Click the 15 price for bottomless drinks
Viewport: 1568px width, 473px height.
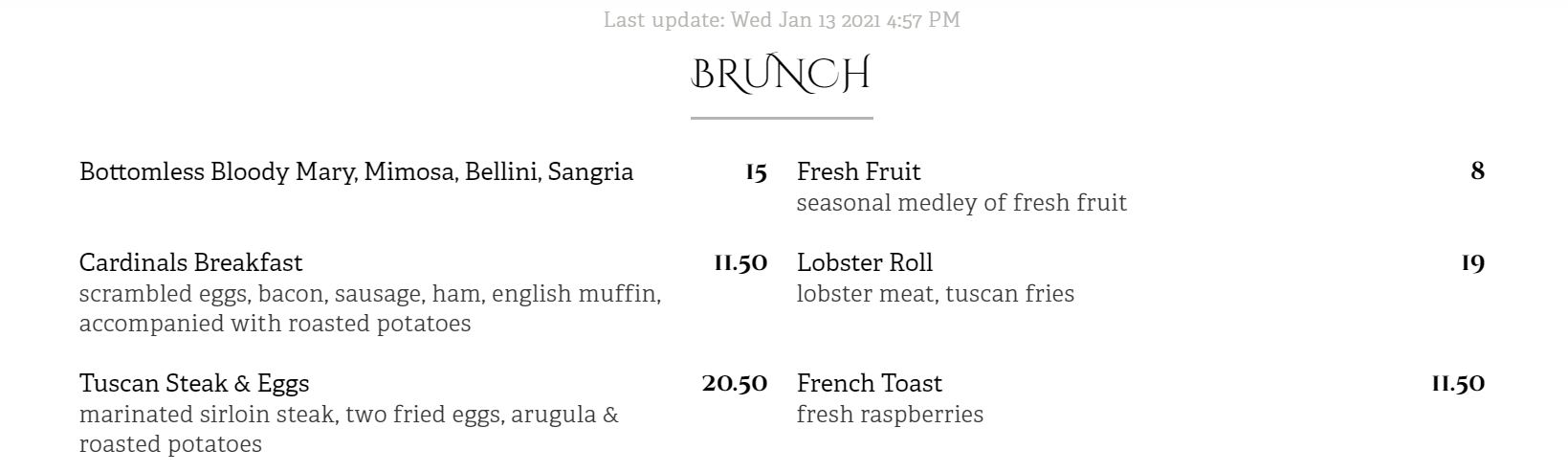coord(756,172)
